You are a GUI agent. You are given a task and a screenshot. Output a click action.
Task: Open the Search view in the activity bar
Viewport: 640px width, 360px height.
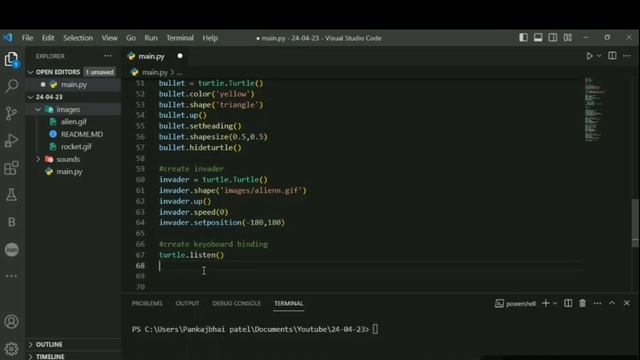(x=11, y=86)
